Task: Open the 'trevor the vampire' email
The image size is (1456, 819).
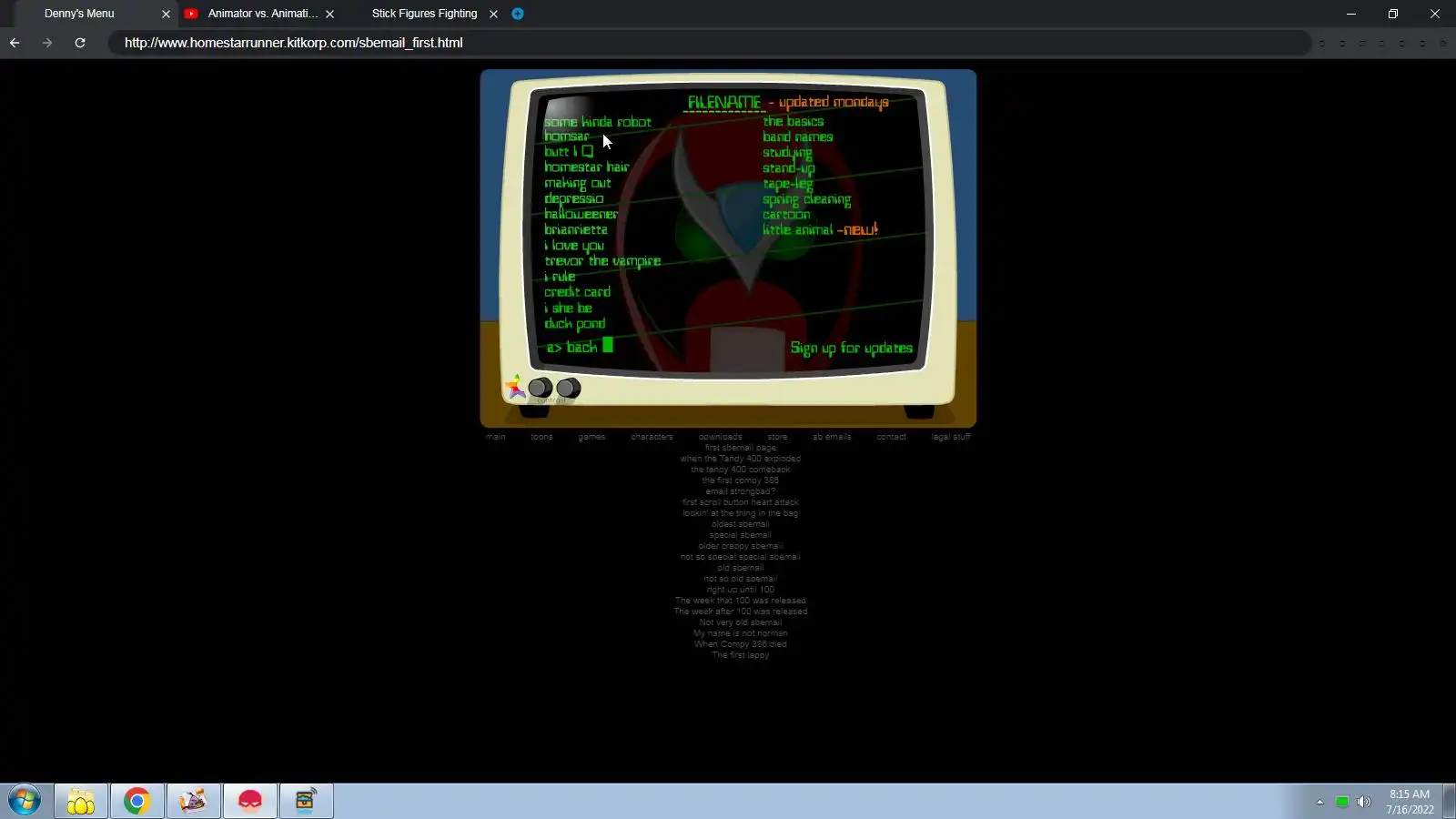Action: click(x=602, y=261)
